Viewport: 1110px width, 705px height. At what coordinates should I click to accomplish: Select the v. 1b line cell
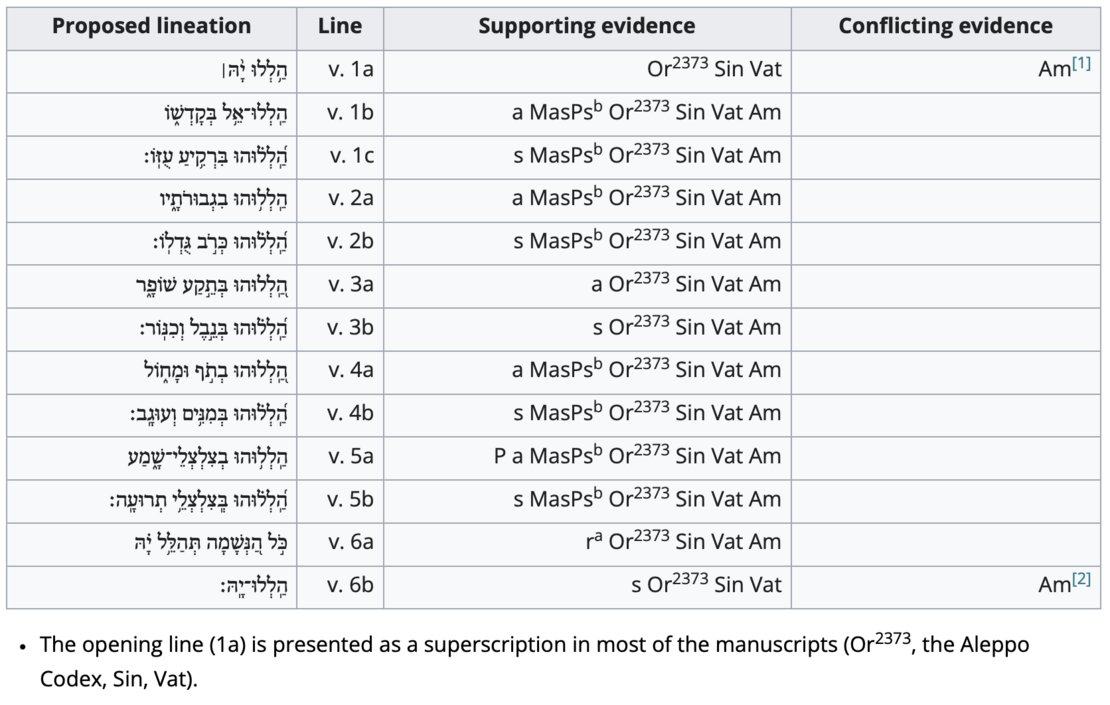point(350,113)
